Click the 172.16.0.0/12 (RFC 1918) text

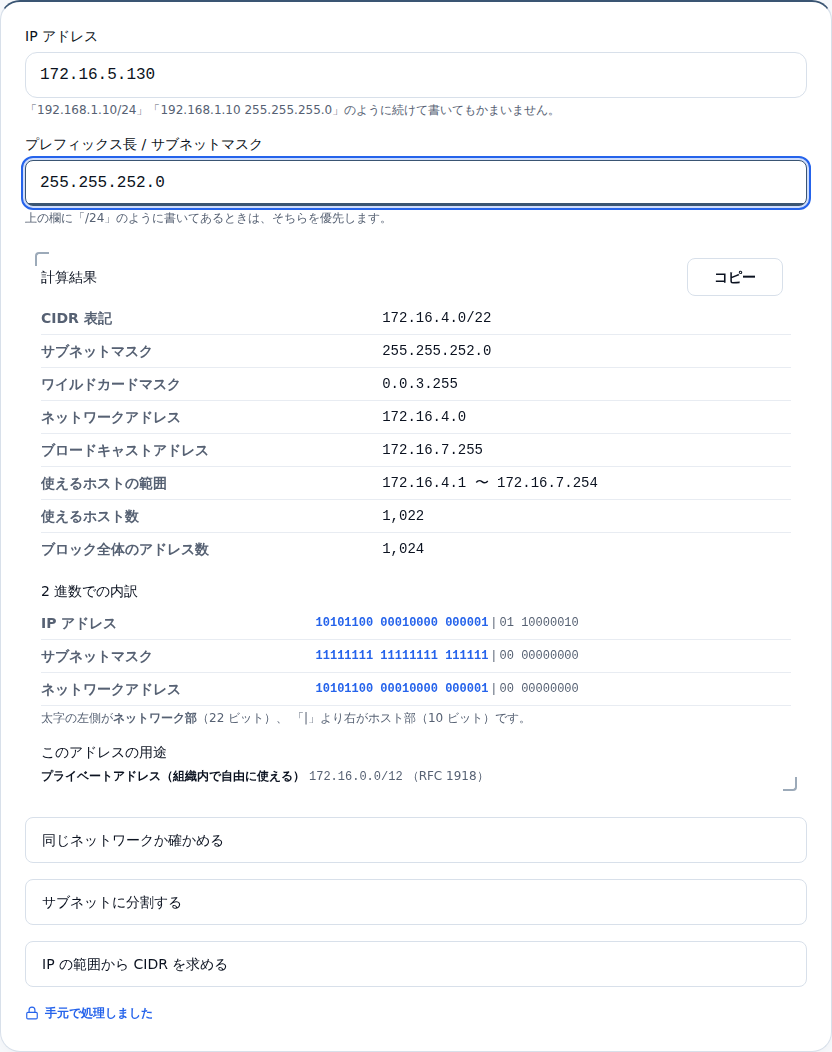point(396,776)
